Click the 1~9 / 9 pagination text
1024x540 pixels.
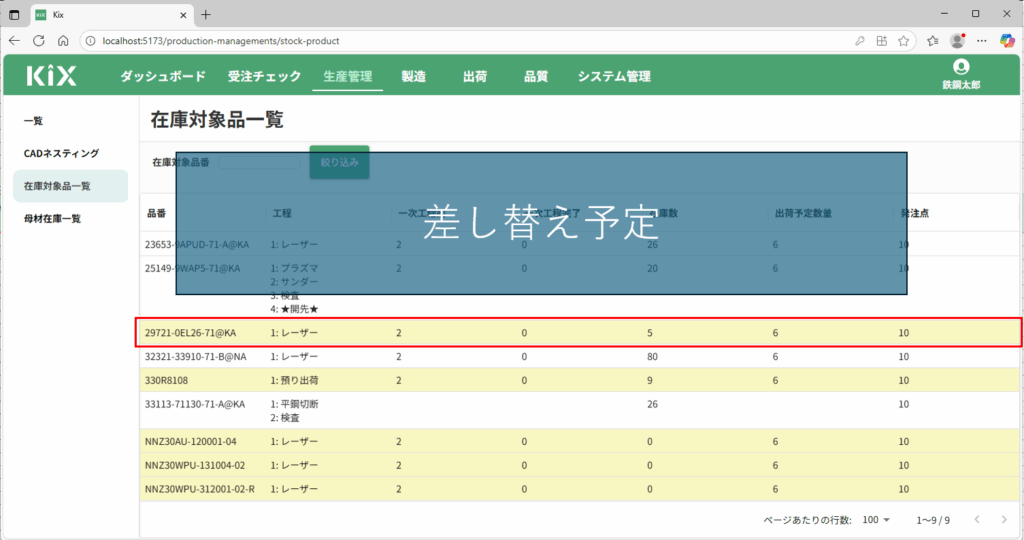click(933, 520)
